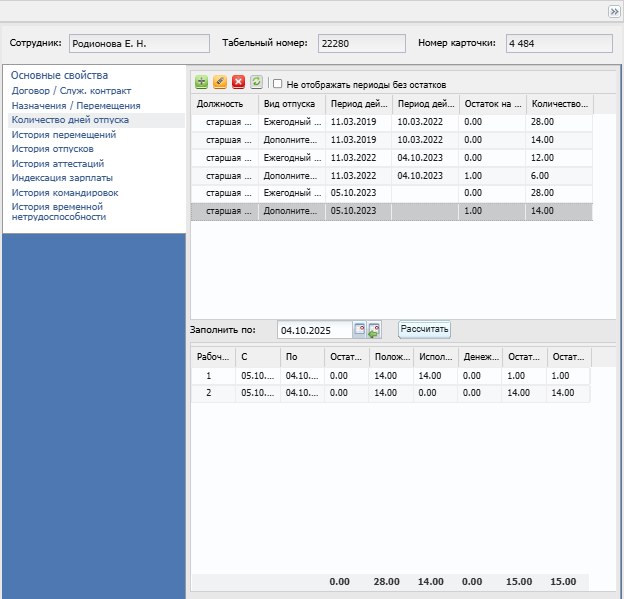Click the 'Остаток на ...' column header

tap(493, 104)
